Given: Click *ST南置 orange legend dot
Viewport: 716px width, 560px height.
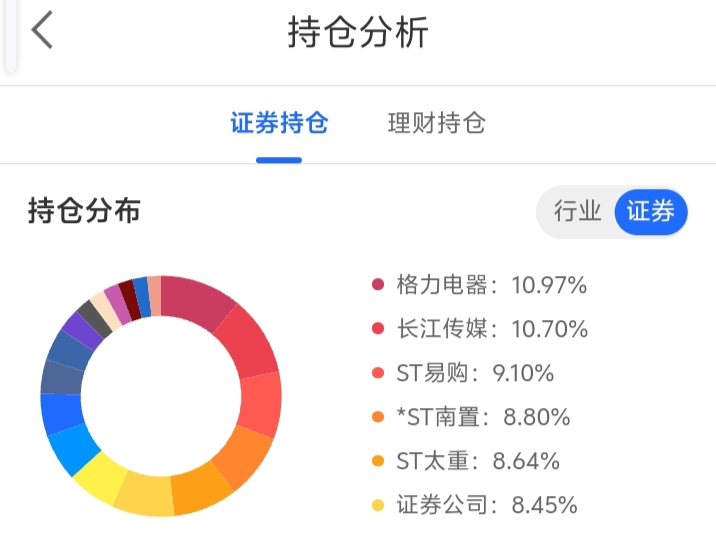Looking at the screenshot, I should [378, 417].
